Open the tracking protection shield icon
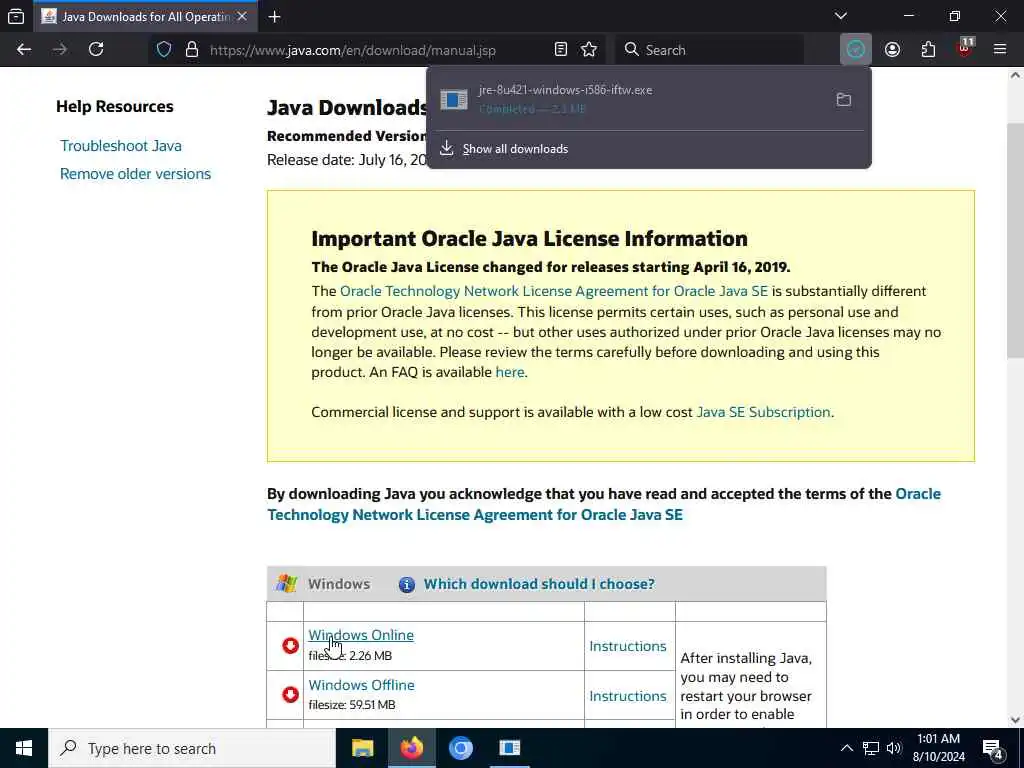Viewport: 1024px width, 768px height. (x=164, y=50)
